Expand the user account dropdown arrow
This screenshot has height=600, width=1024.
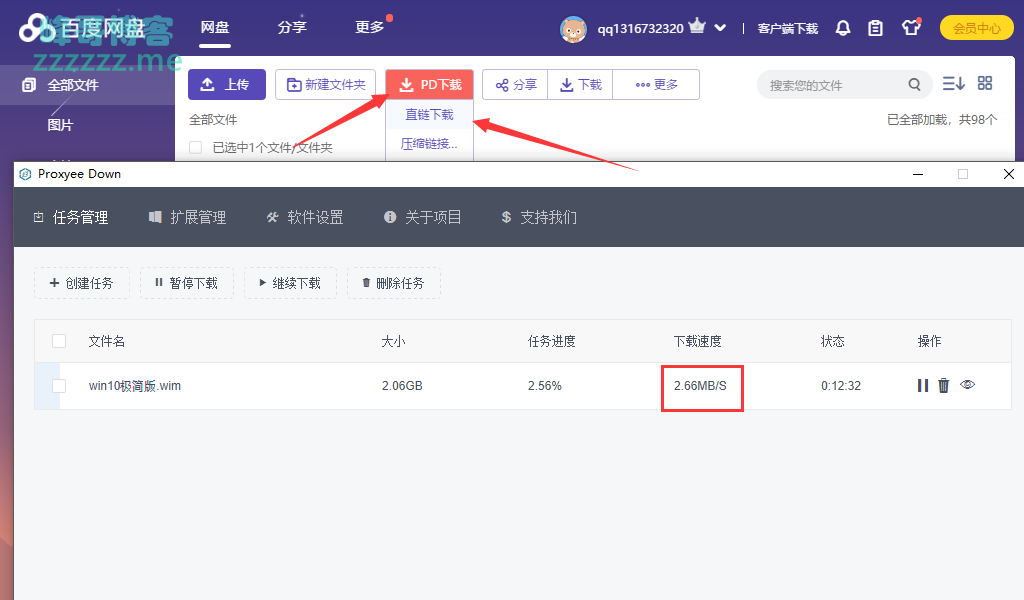[x=720, y=28]
